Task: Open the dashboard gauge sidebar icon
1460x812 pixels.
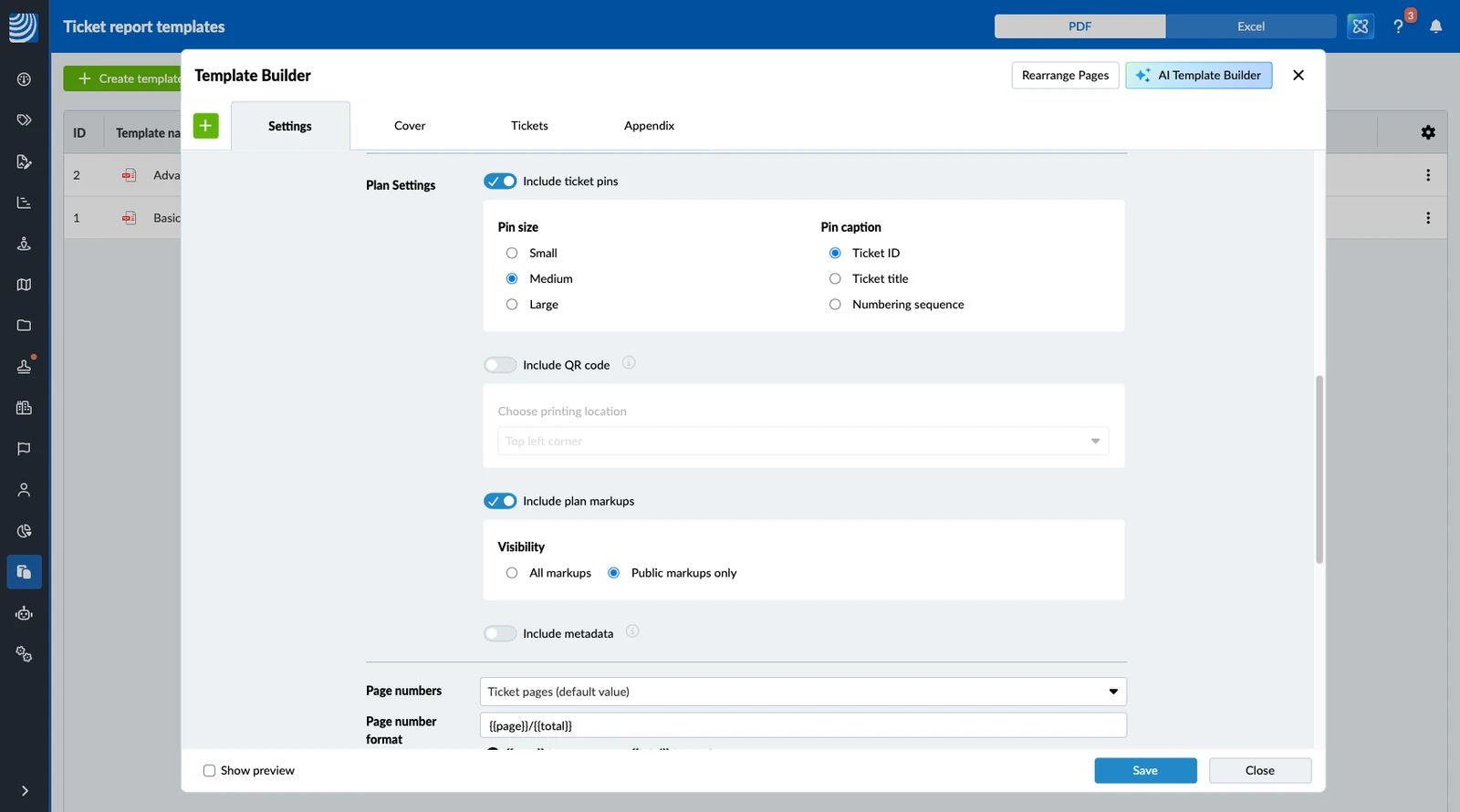Action: [24, 79]
